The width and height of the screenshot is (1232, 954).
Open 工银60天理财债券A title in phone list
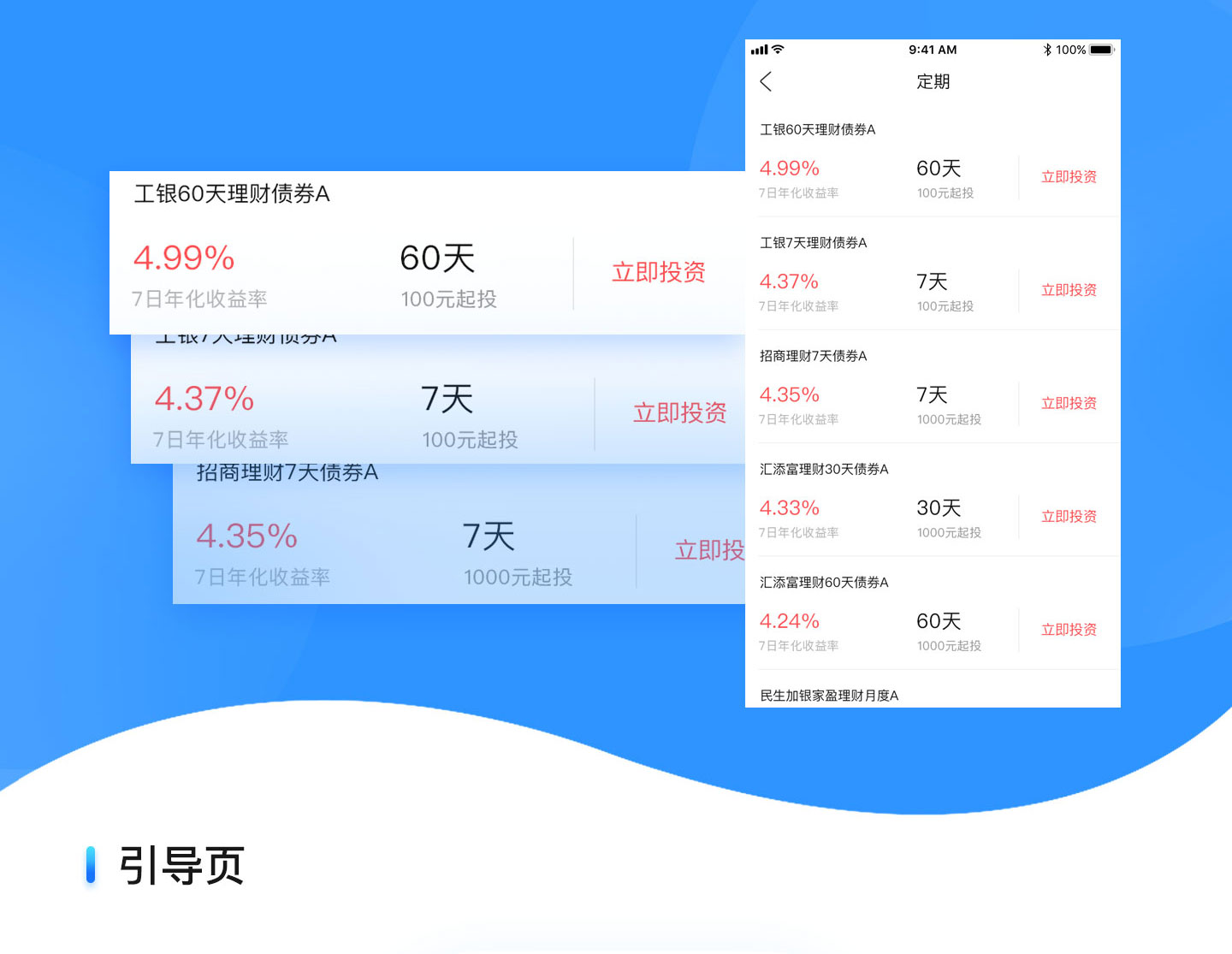coord(818,129)
